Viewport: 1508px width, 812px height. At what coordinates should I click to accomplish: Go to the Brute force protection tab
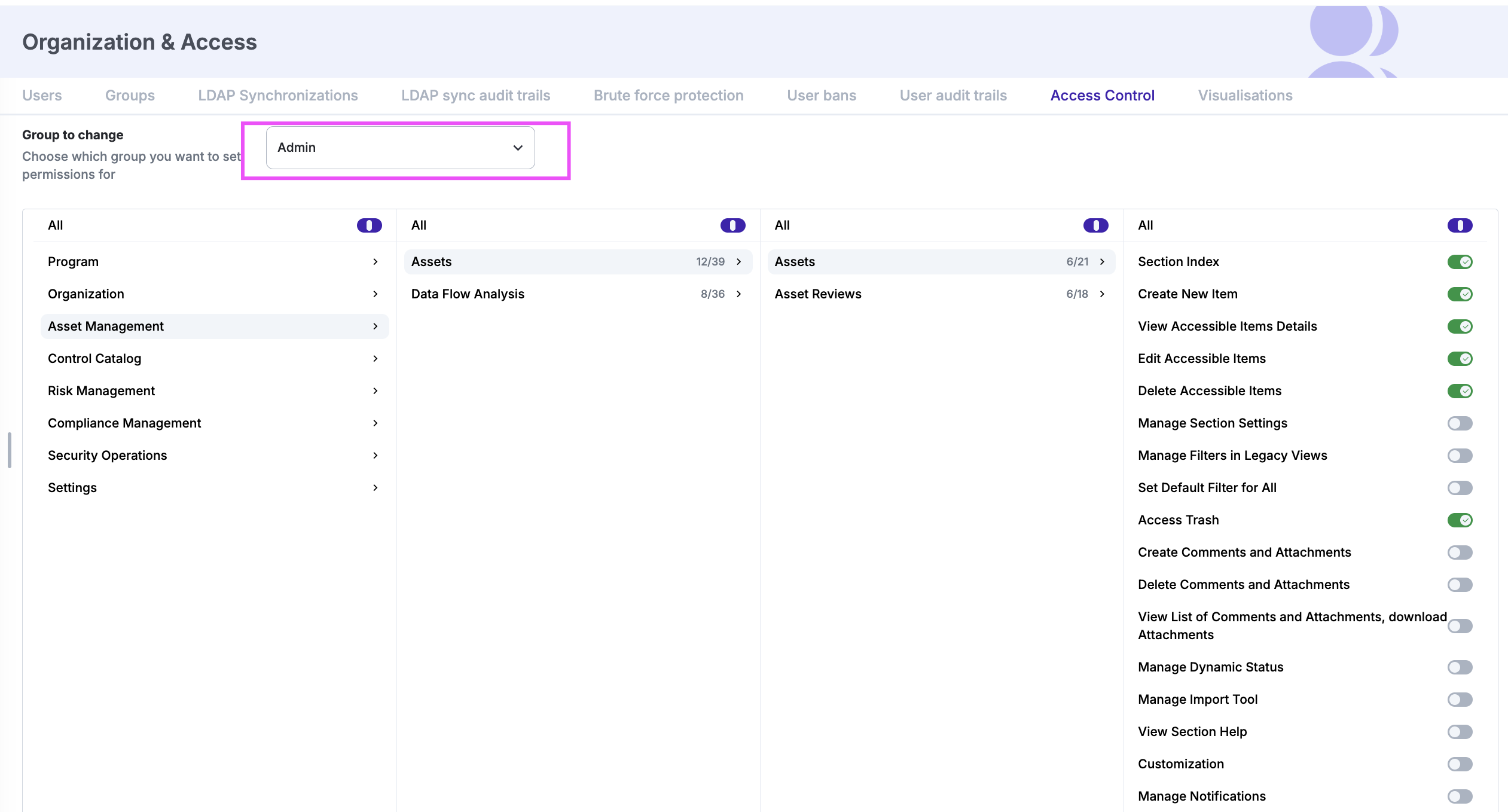coord(668,96)
